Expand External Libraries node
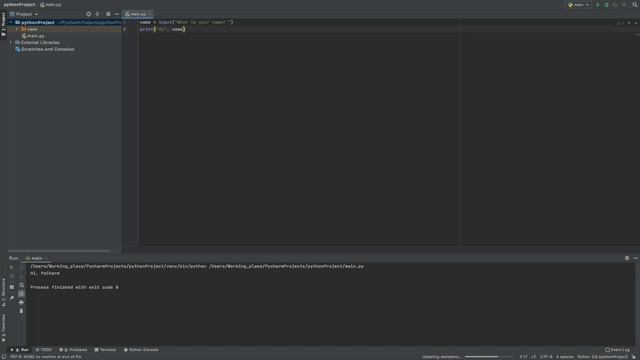Viewport: 640px width, 360px height. point(11,42)
